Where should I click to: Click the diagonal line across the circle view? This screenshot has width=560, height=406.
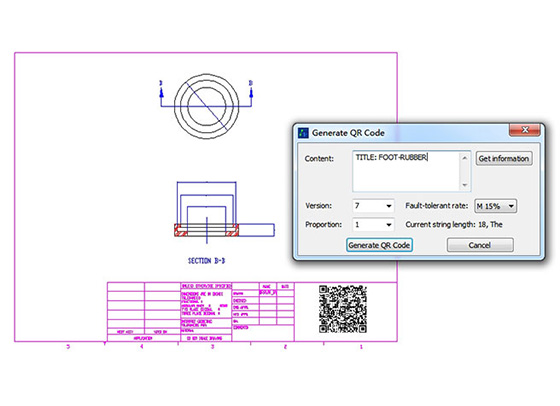point(206,106)
